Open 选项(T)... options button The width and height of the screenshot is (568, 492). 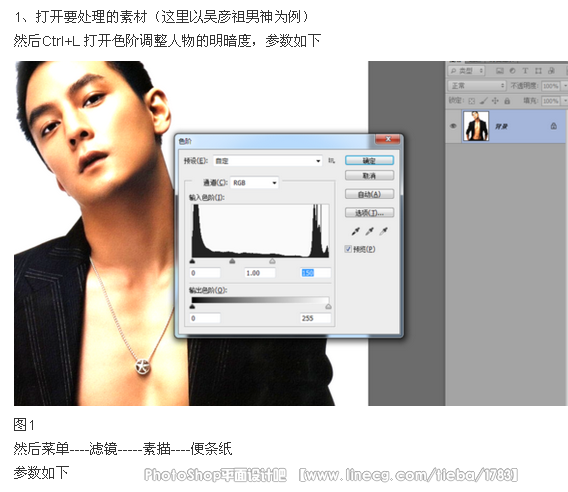(x=369, y=213)
